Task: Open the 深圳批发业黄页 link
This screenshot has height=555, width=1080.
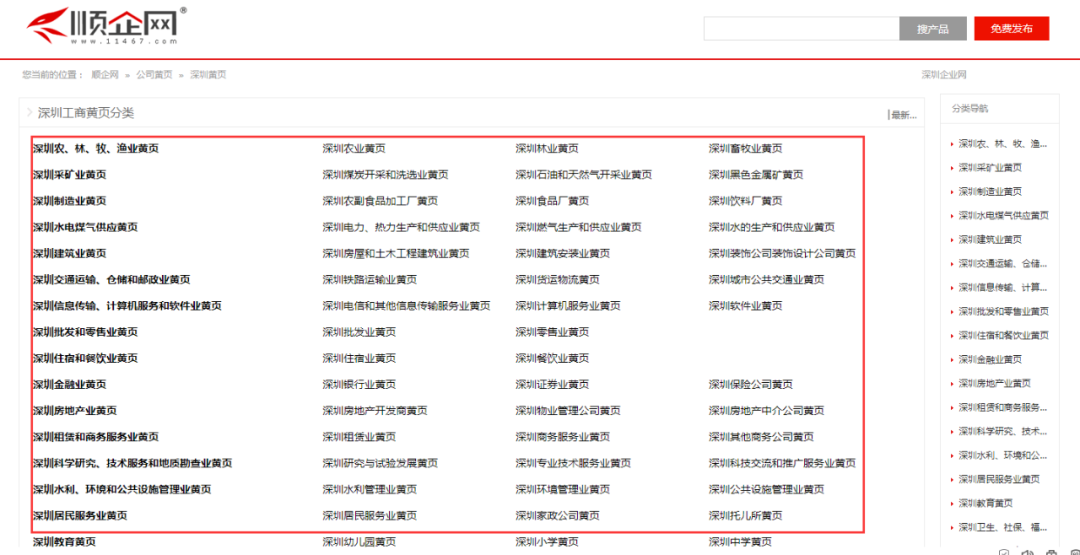Action: (x=359, y=332)
